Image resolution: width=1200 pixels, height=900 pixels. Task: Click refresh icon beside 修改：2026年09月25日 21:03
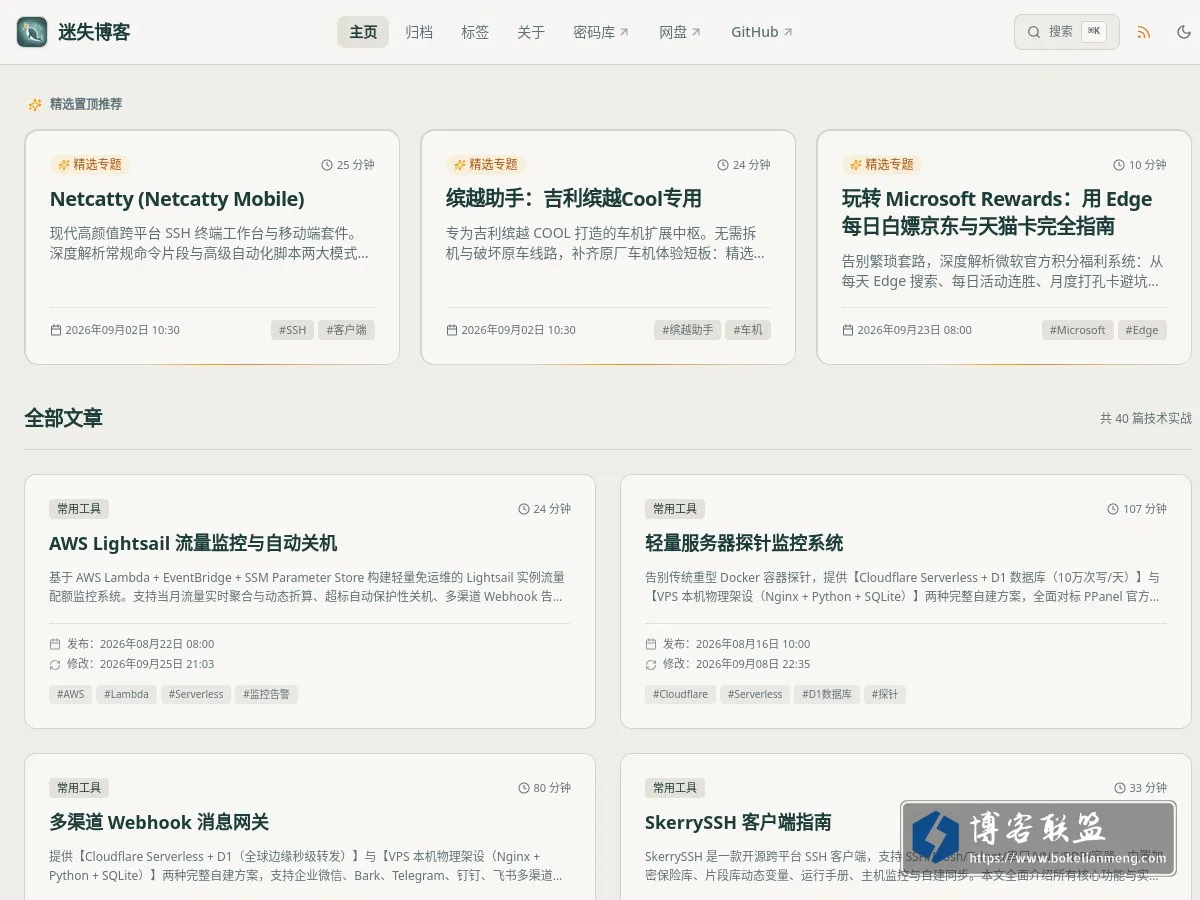[x=55, y=664]
